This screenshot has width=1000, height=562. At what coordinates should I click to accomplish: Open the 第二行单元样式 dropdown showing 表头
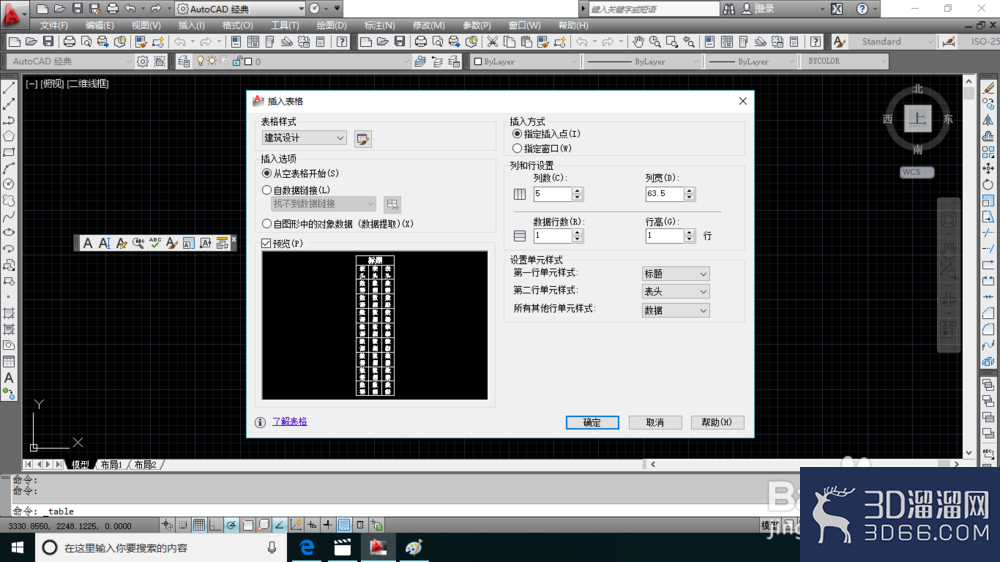(675, 292)
